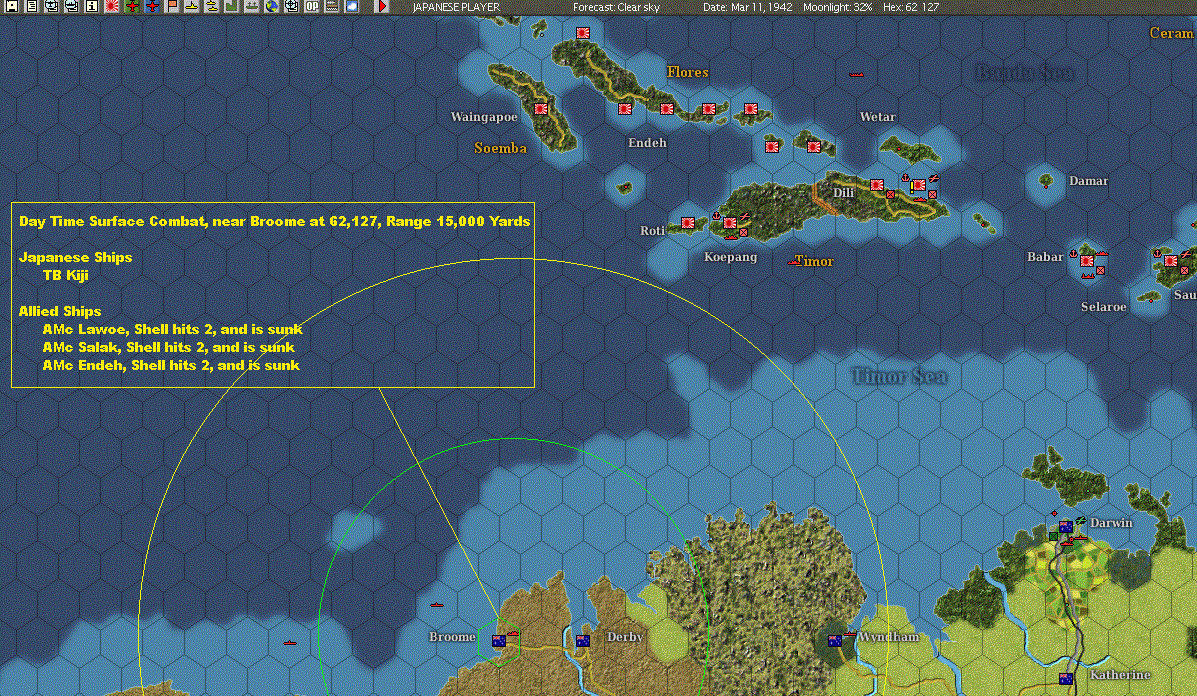Viewport: 1197px width, 696px height.
Task: Click the orange flag toolbar icon
Action: coord(173,6)
